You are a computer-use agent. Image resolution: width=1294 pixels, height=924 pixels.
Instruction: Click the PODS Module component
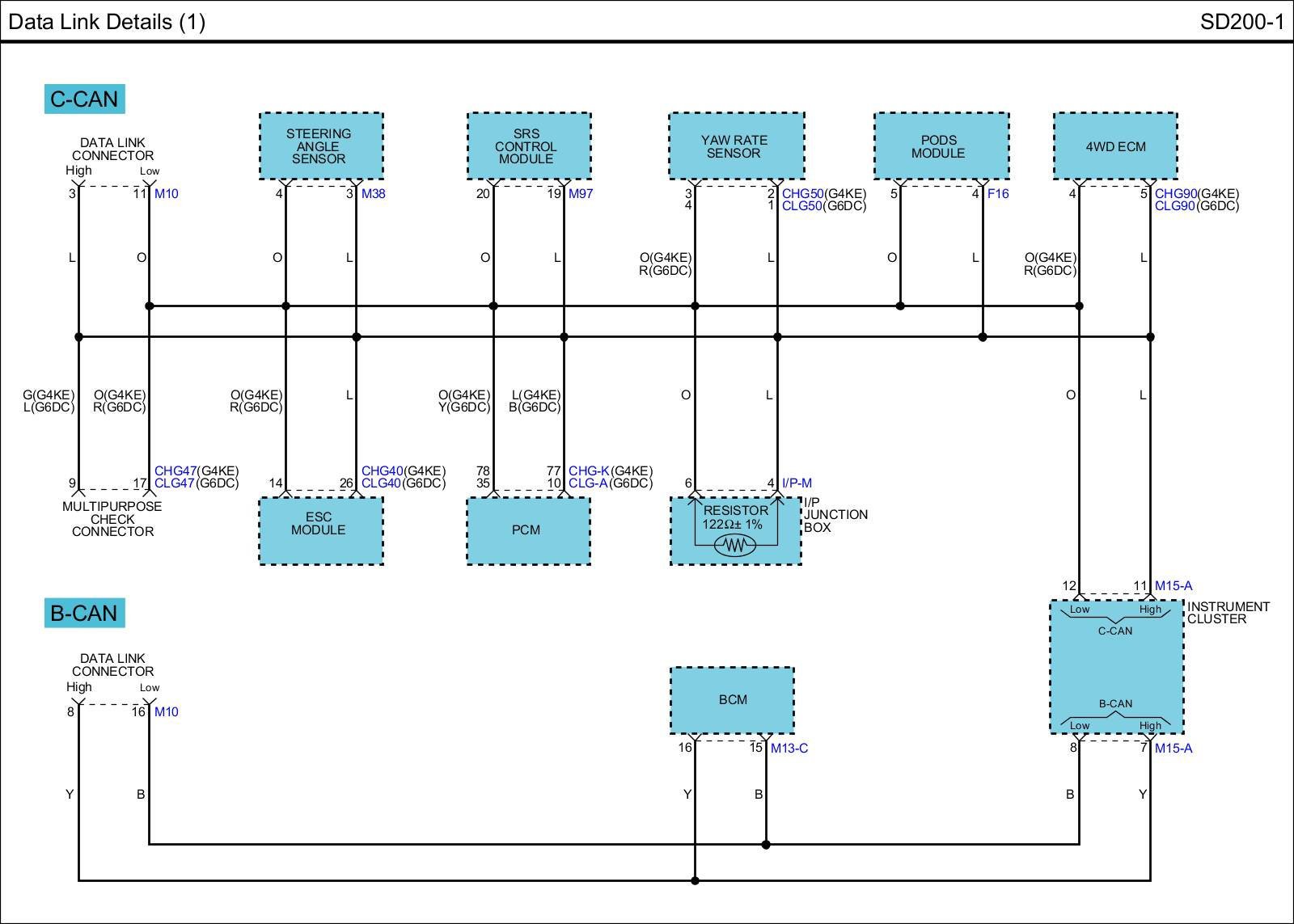[941, 146]
